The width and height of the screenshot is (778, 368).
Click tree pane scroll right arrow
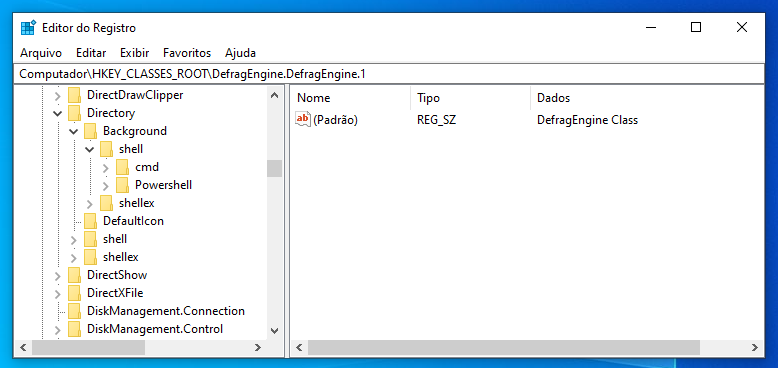tap(258, 348)
